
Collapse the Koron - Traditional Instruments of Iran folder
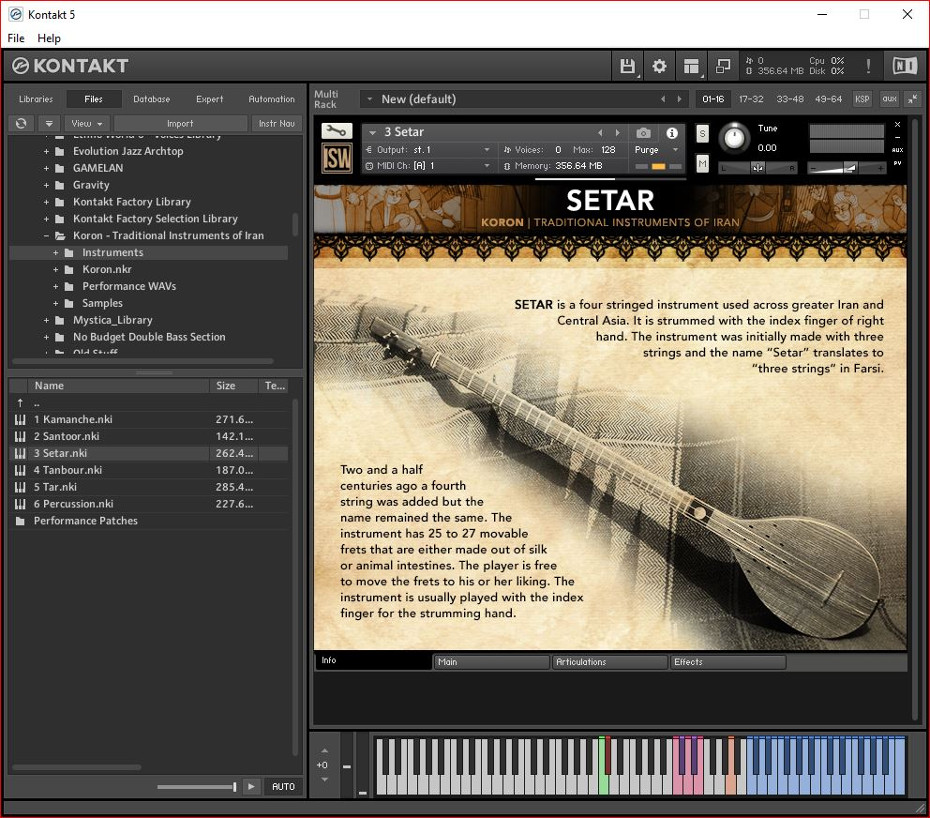pos(46,236)
